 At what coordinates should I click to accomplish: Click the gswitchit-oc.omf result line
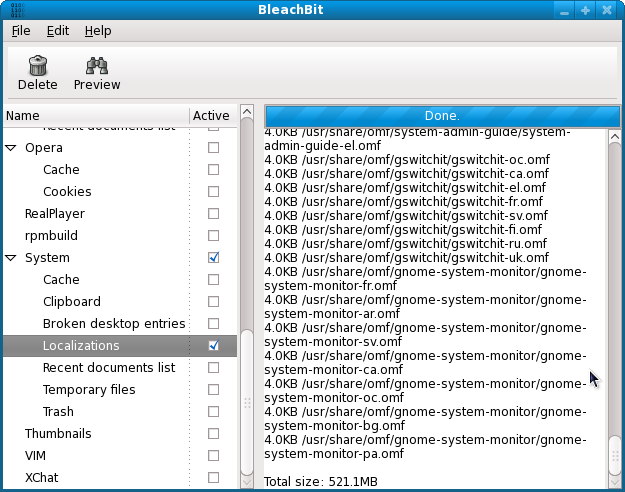(407, 159)
